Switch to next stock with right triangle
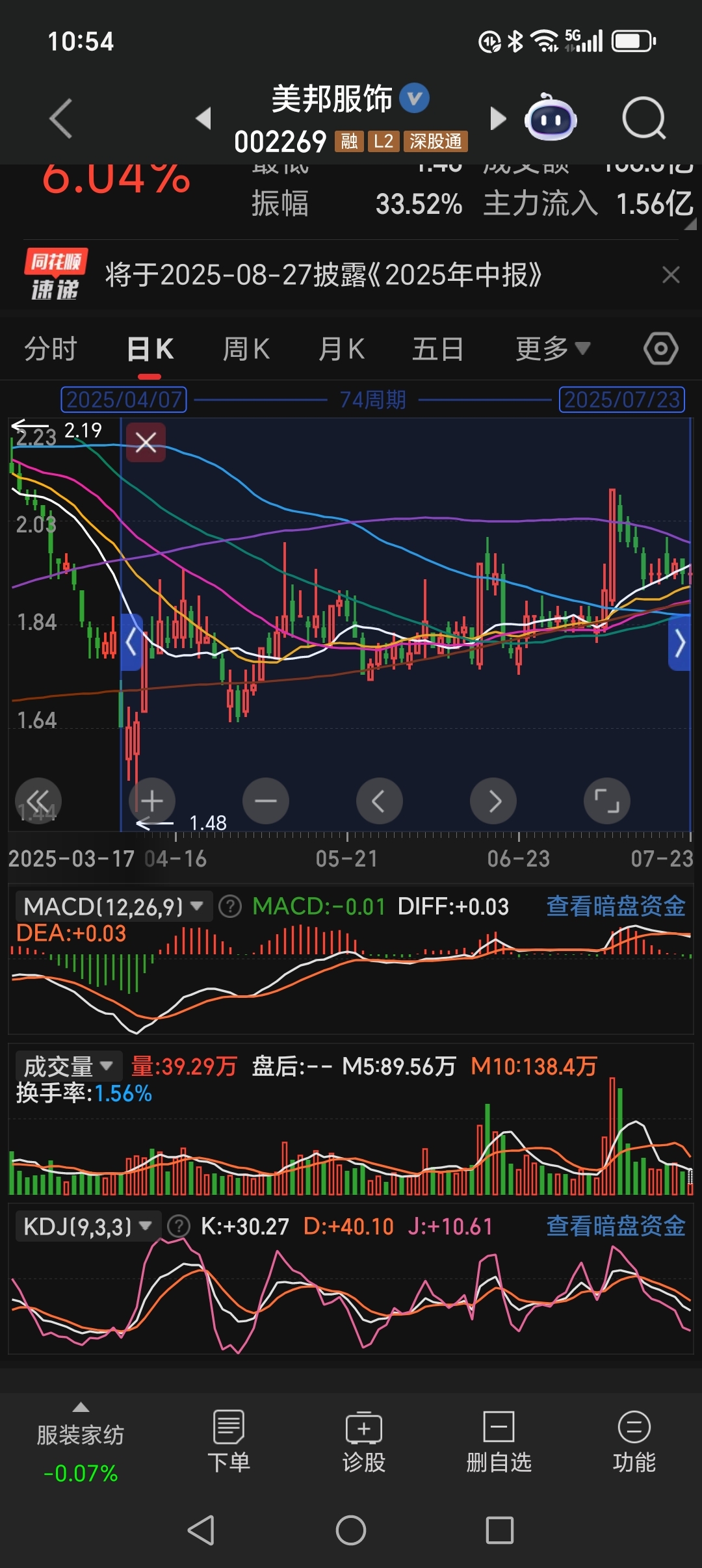 (x=498, y=118)
